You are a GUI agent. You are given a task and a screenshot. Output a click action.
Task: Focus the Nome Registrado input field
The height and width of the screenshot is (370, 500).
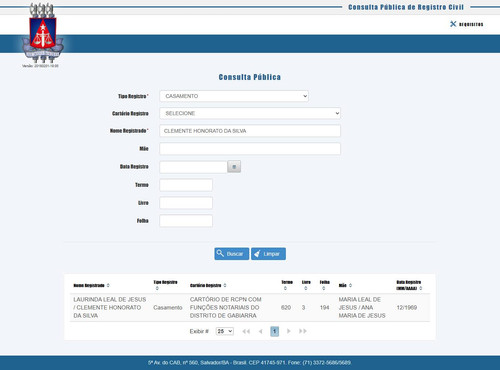[x=250, y=131]
